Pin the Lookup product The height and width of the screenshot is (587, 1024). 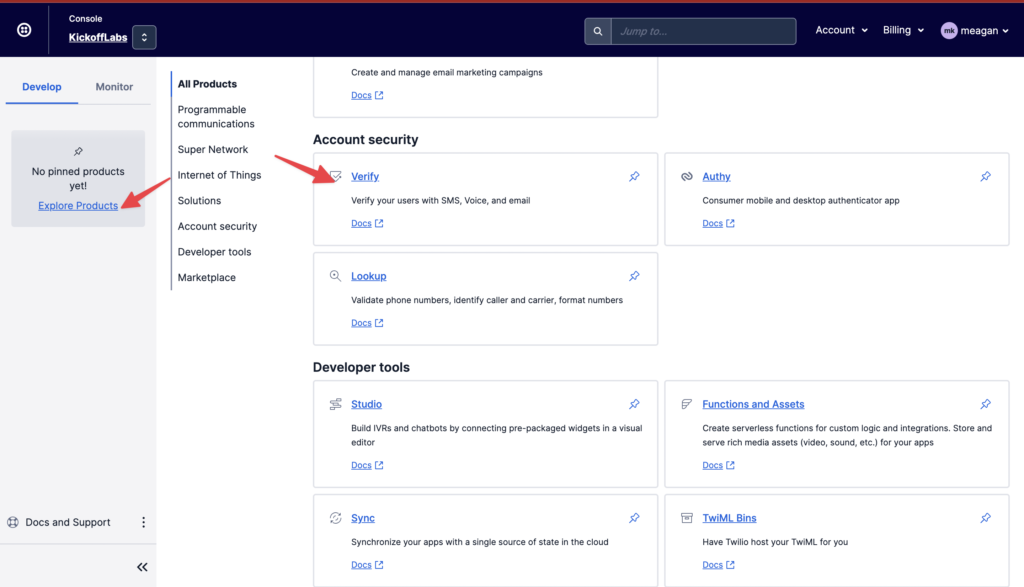(x=634, y=276)
